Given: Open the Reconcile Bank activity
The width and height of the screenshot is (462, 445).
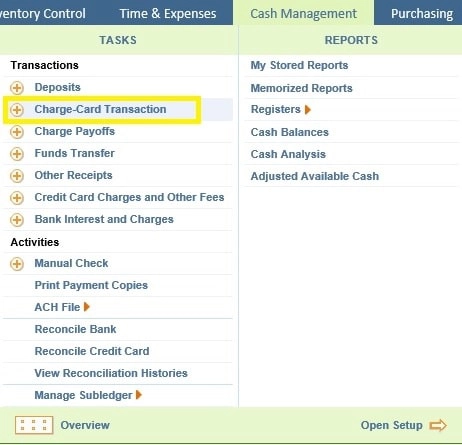Looking at the screenshot, I should [x=75, y=329].
